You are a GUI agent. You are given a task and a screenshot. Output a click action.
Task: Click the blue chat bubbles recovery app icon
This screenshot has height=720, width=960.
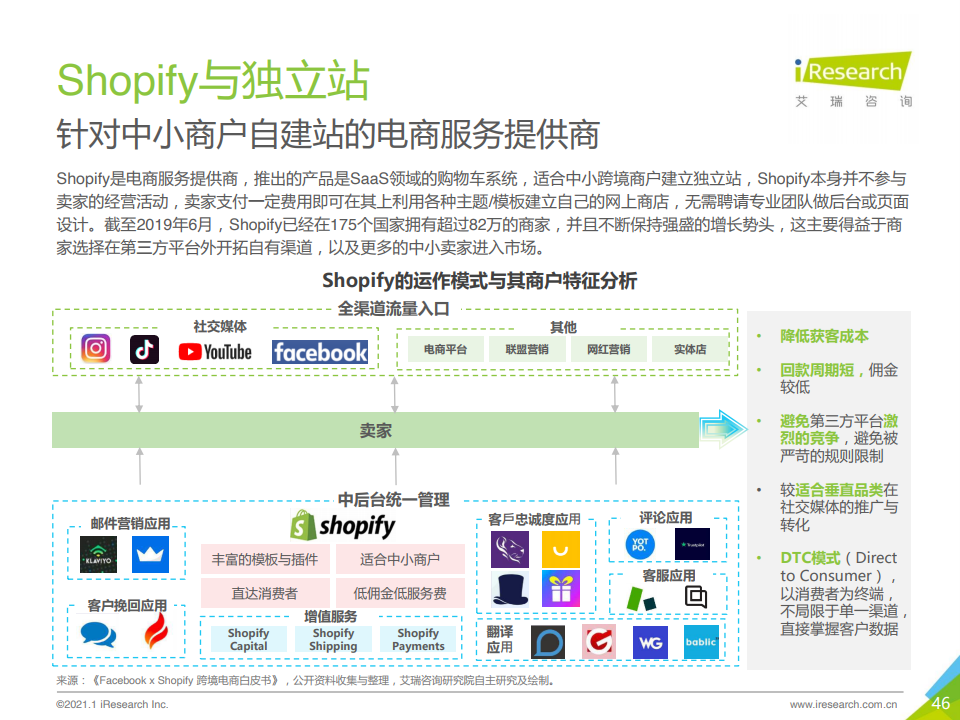coord(98,634)
